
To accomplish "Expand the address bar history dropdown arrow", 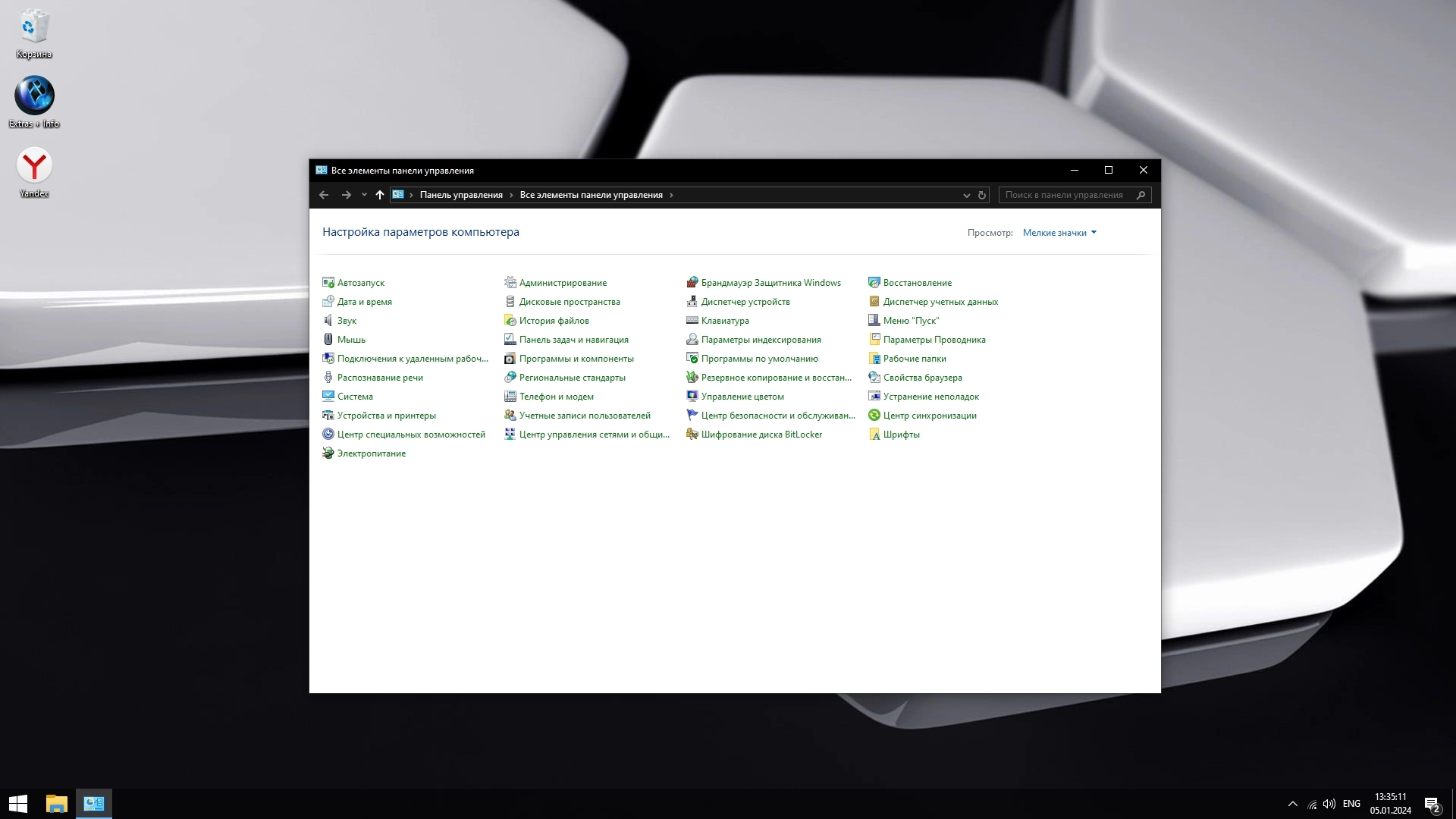I will point(966,195).
